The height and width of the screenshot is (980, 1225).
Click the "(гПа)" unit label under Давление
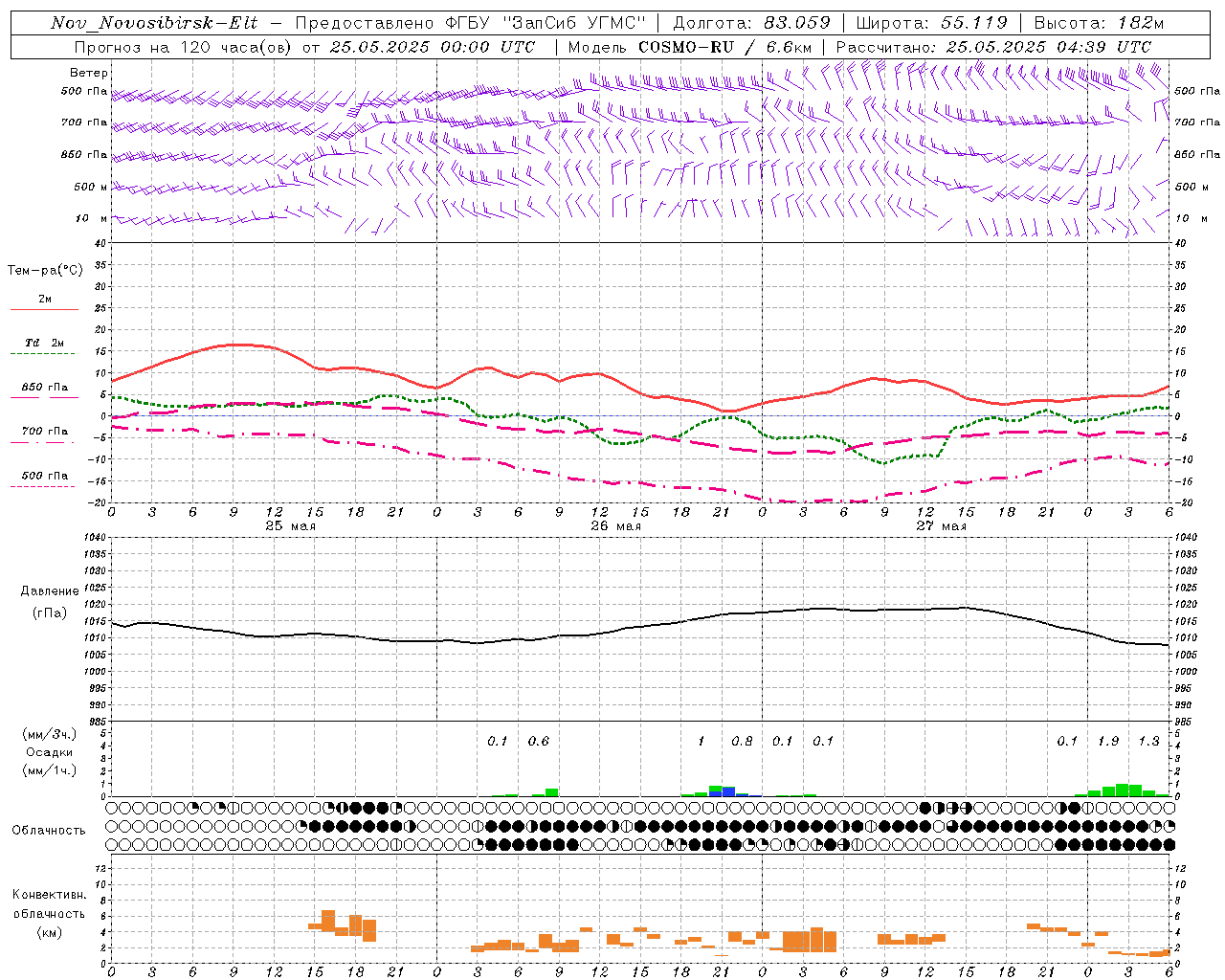pos(50,613)
